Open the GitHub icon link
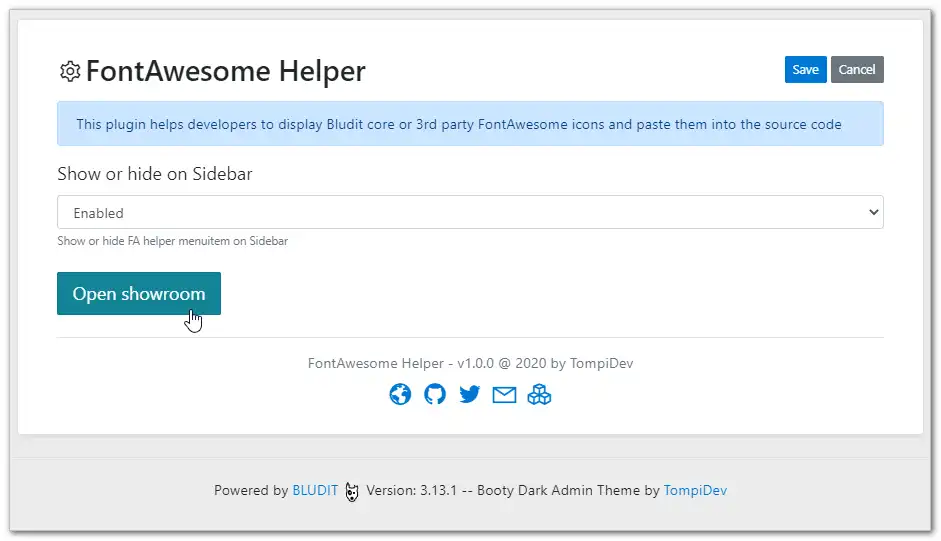This screenshot has height=541, width=941. coord(435,394)
